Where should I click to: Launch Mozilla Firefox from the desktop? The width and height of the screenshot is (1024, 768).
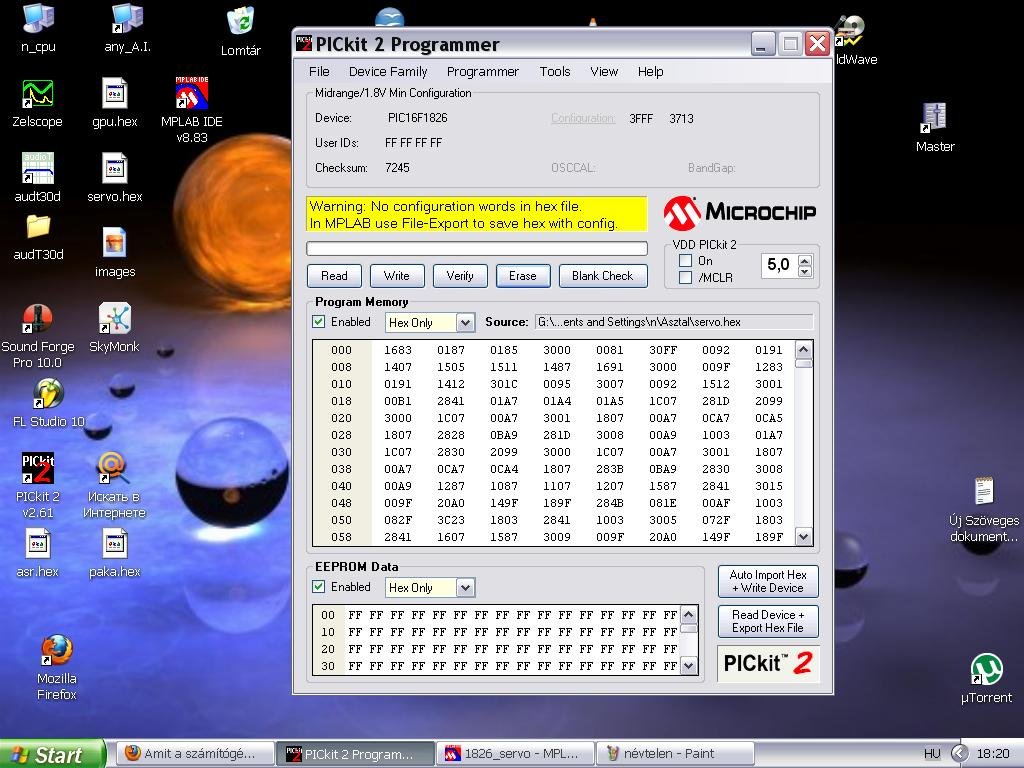coord(57,667)
